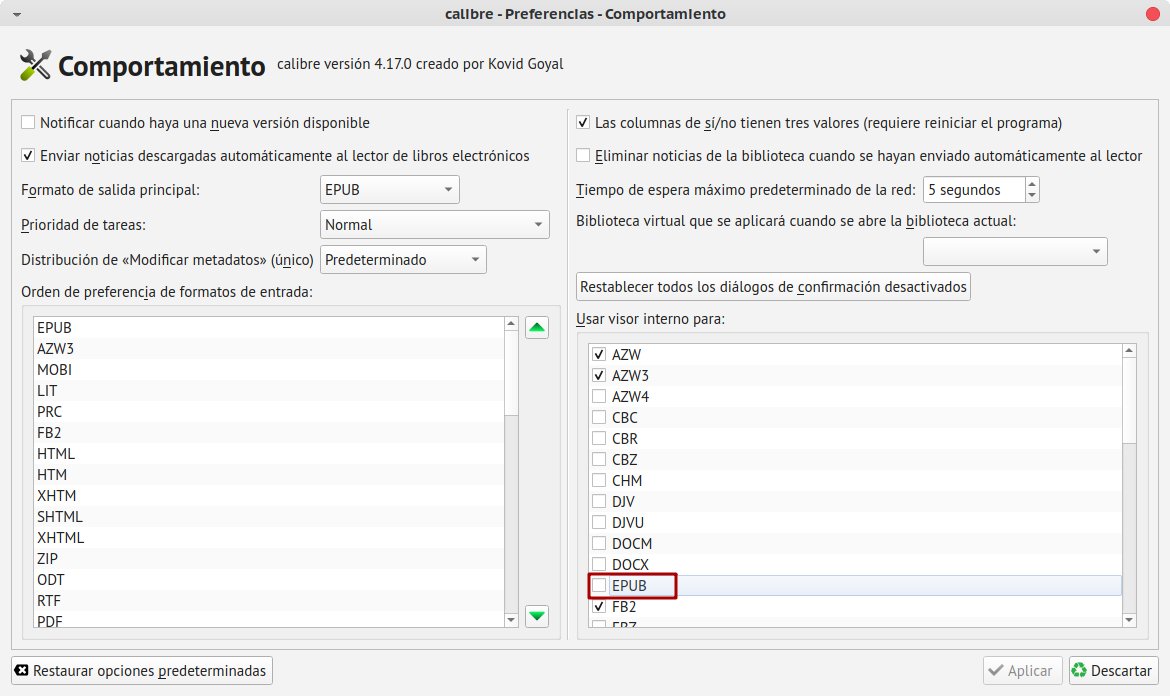Uncheck AZW3 in the internal viewer list
Viewport: 1170px width, 696px height.
point(599,375)
